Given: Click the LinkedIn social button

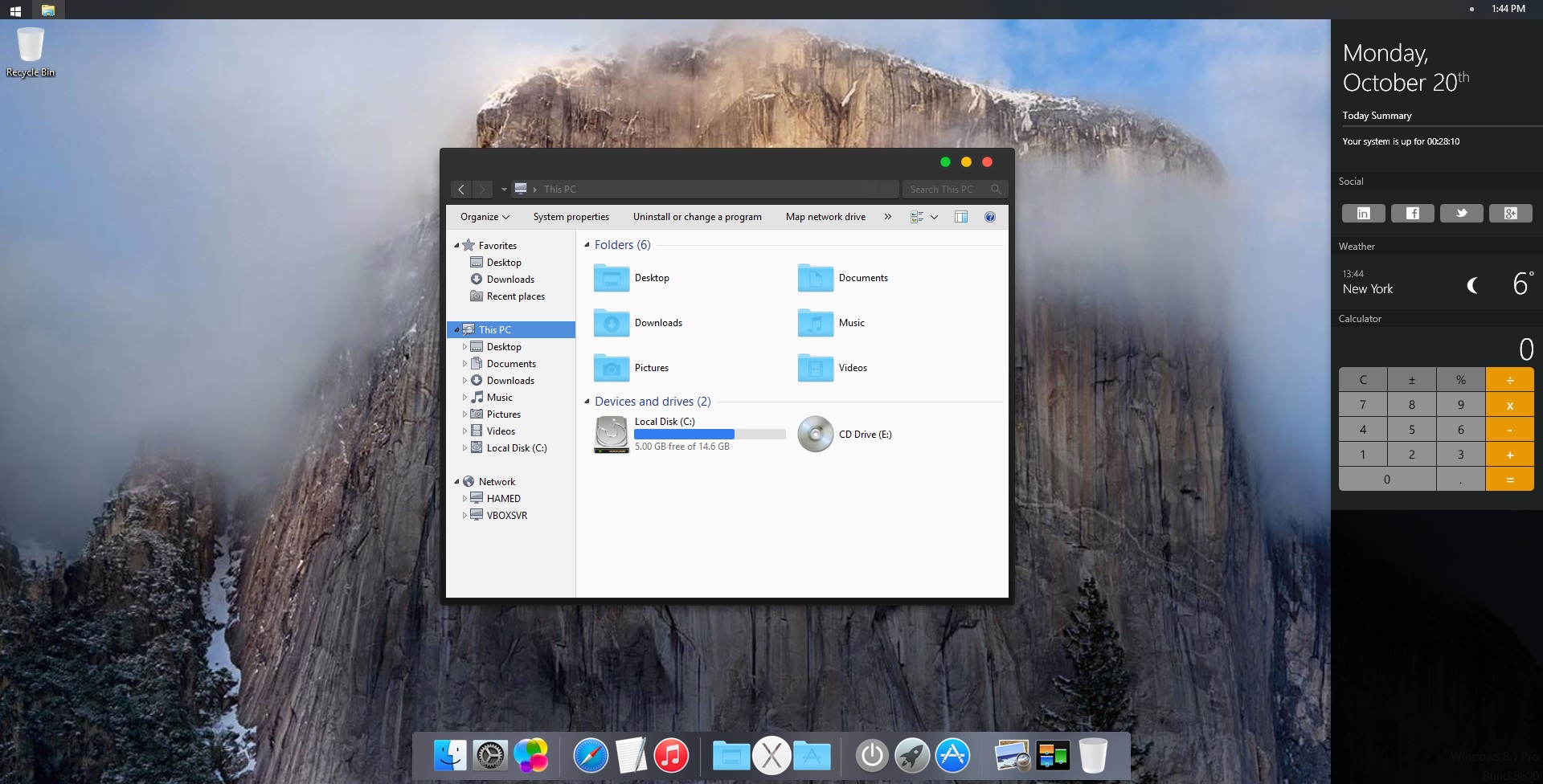Looking at the screenshot, I should pos(1363,213).
